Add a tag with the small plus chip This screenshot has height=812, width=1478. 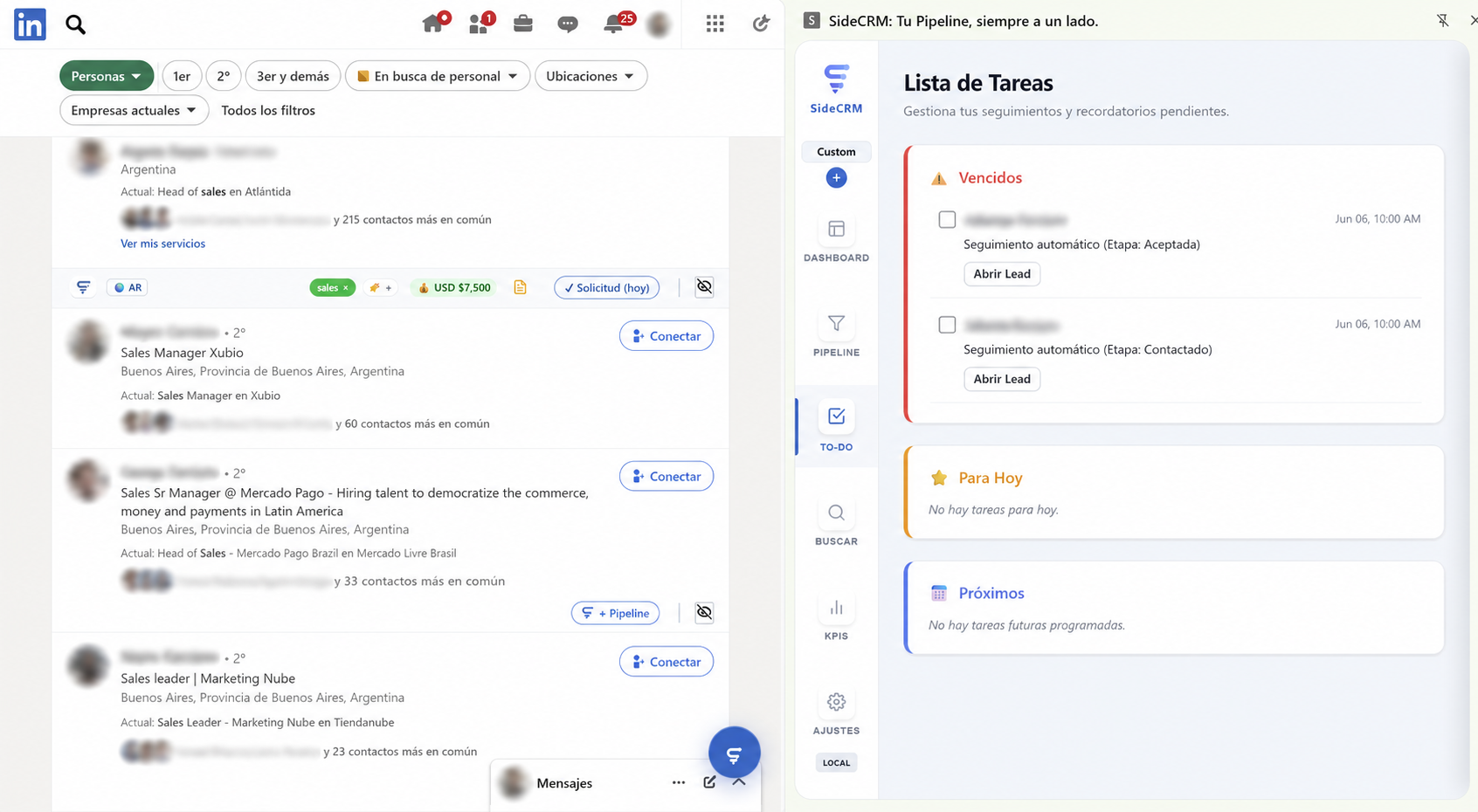[380, 287]
